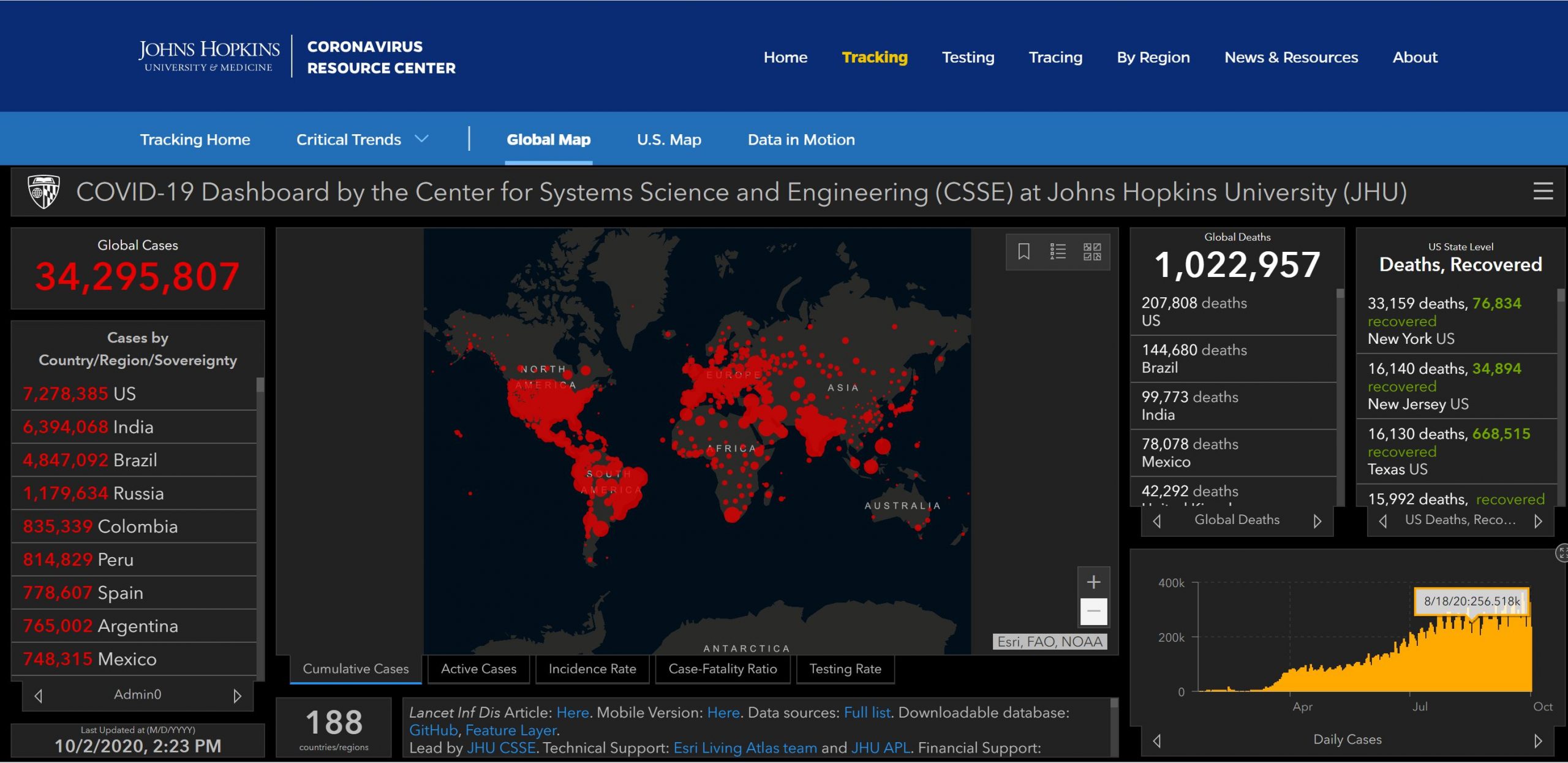The width and height of the screenshot is (1568, 763).
Task: Go to next Admin0 list with right arrow
Action: point(238,696)
